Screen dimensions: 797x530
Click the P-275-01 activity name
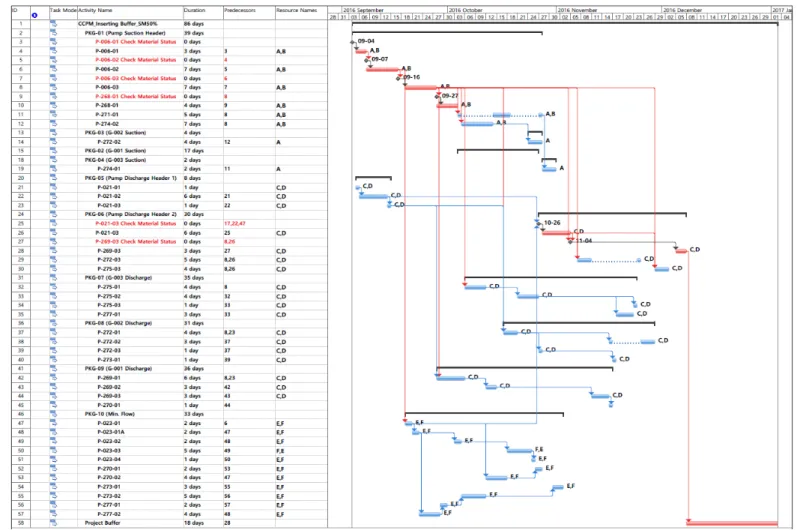109,287
